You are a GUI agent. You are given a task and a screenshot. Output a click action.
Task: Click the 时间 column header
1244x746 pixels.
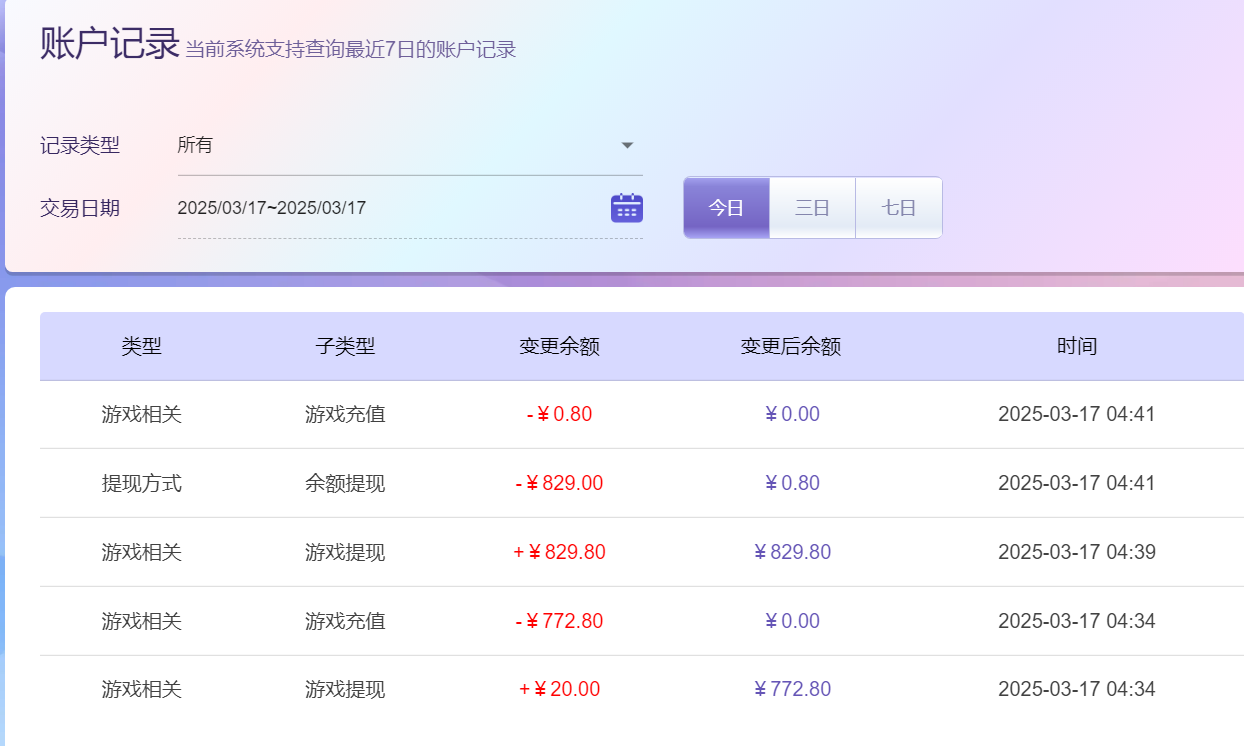[1077, 346]
